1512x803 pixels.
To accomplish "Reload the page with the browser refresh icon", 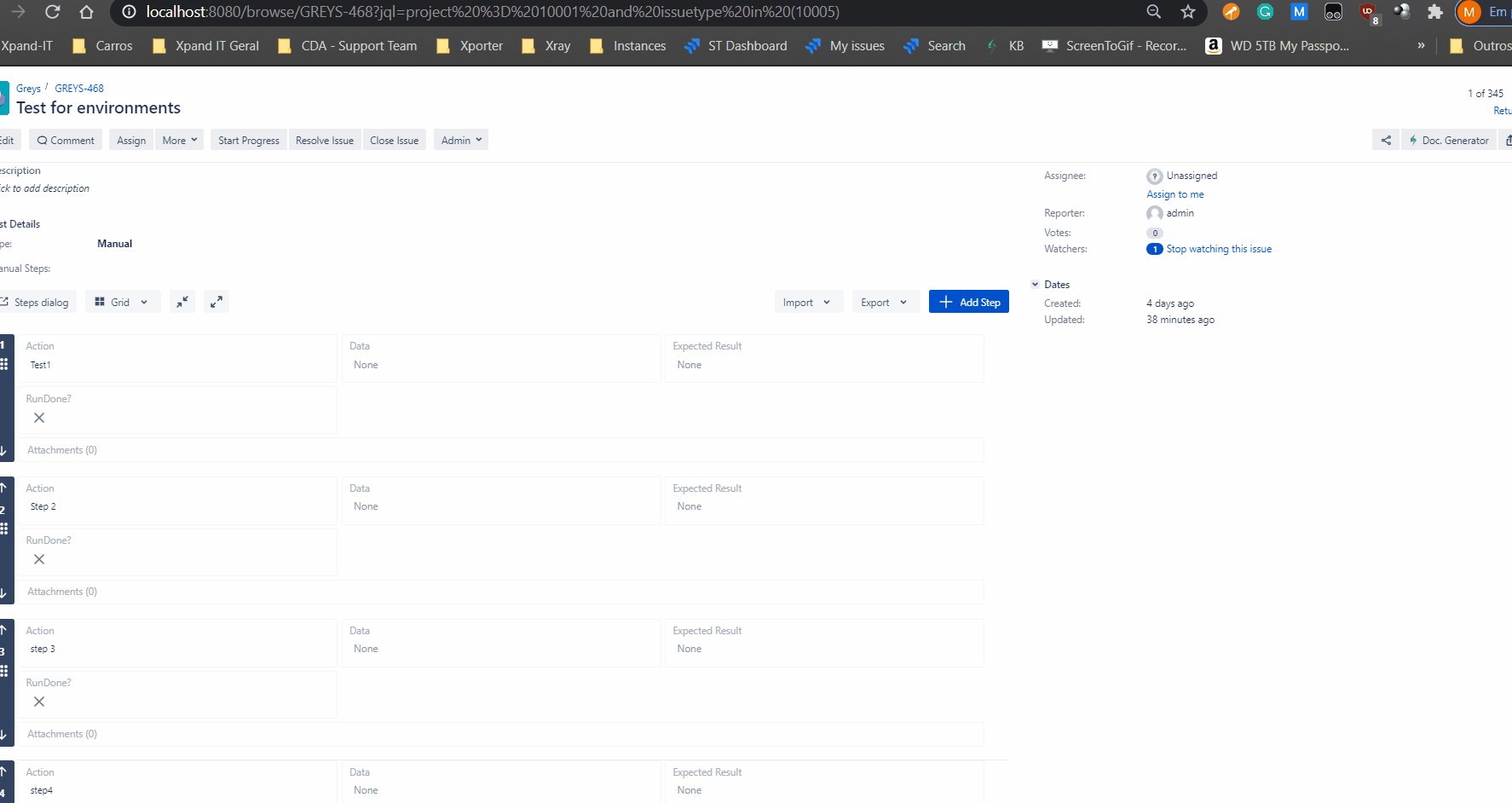I will tap(52, 12).
